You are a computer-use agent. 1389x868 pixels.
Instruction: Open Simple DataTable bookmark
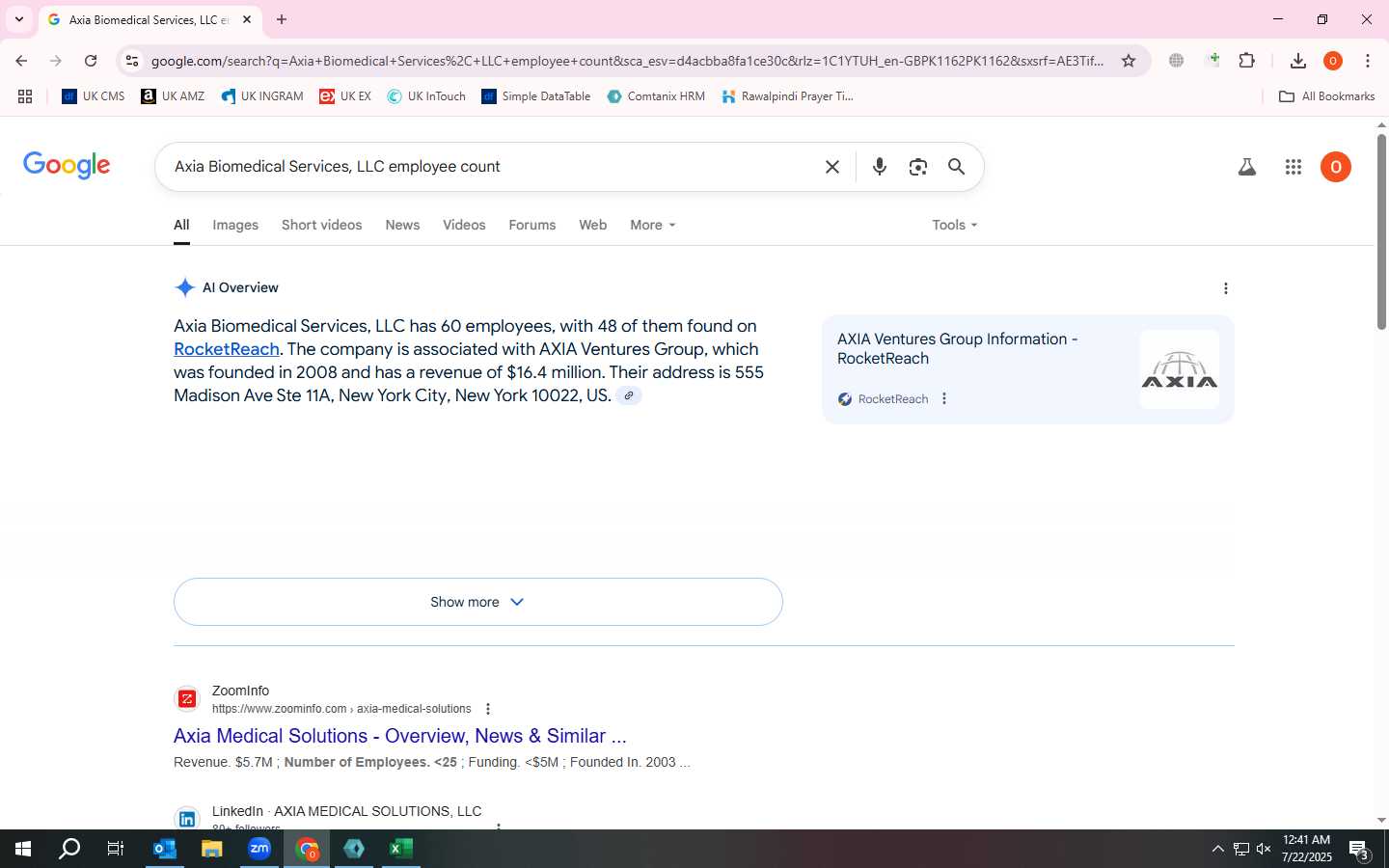pyautogui.click(x=536, y=96)
